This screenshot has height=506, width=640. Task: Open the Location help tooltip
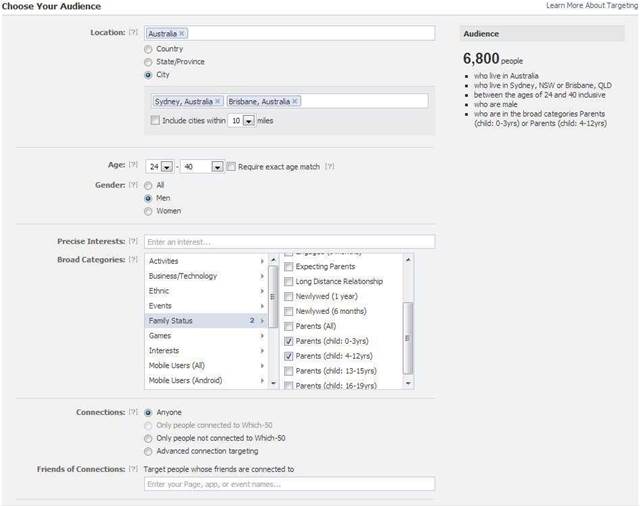[133, 32]
